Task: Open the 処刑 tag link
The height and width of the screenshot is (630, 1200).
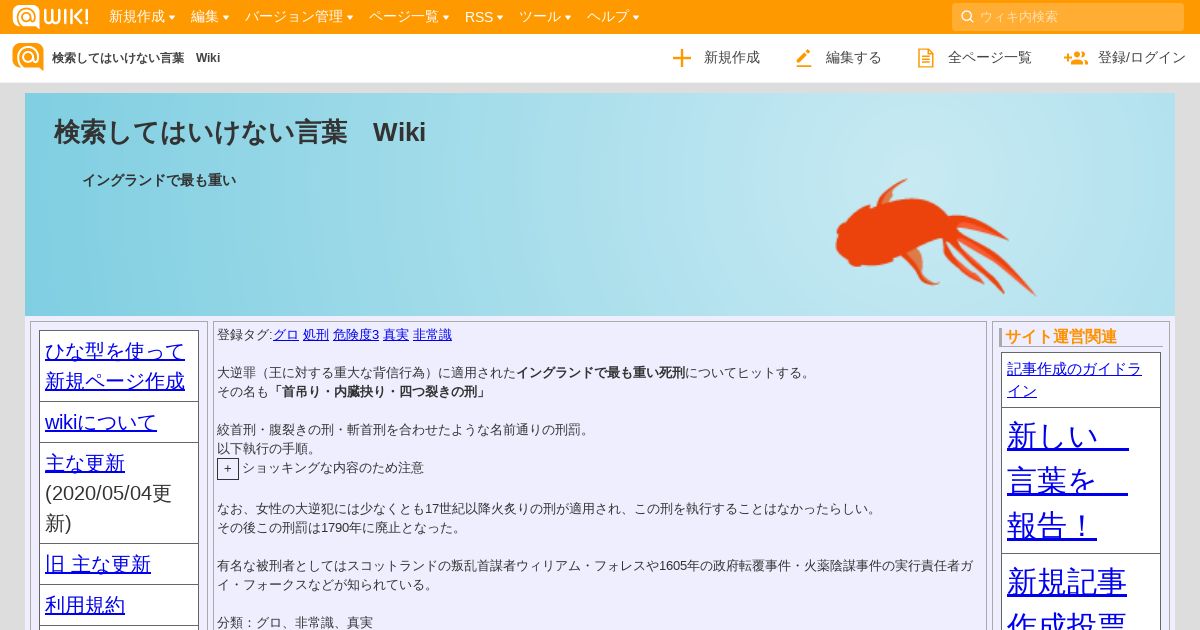Action: coord(316,335)
